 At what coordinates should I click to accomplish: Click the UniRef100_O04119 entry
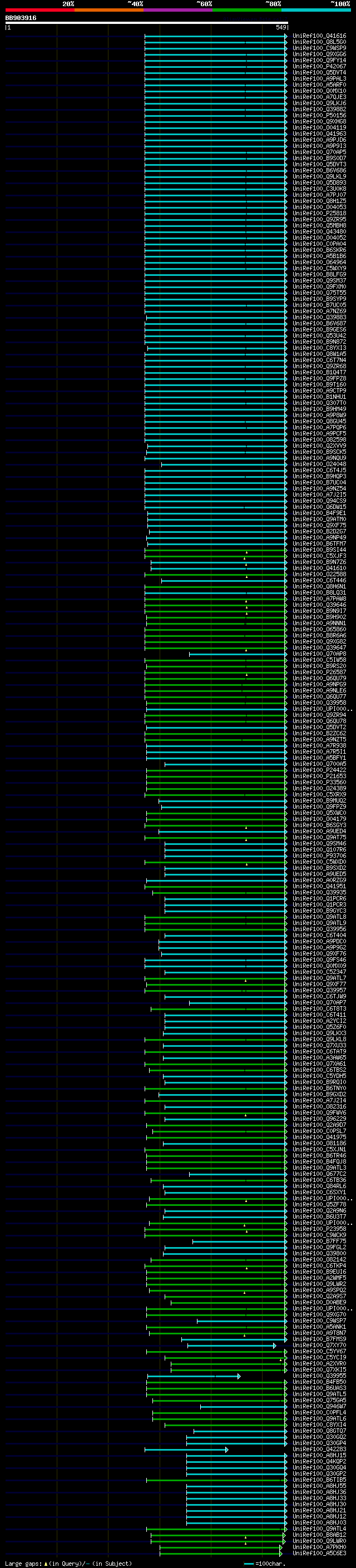point(319,128)
